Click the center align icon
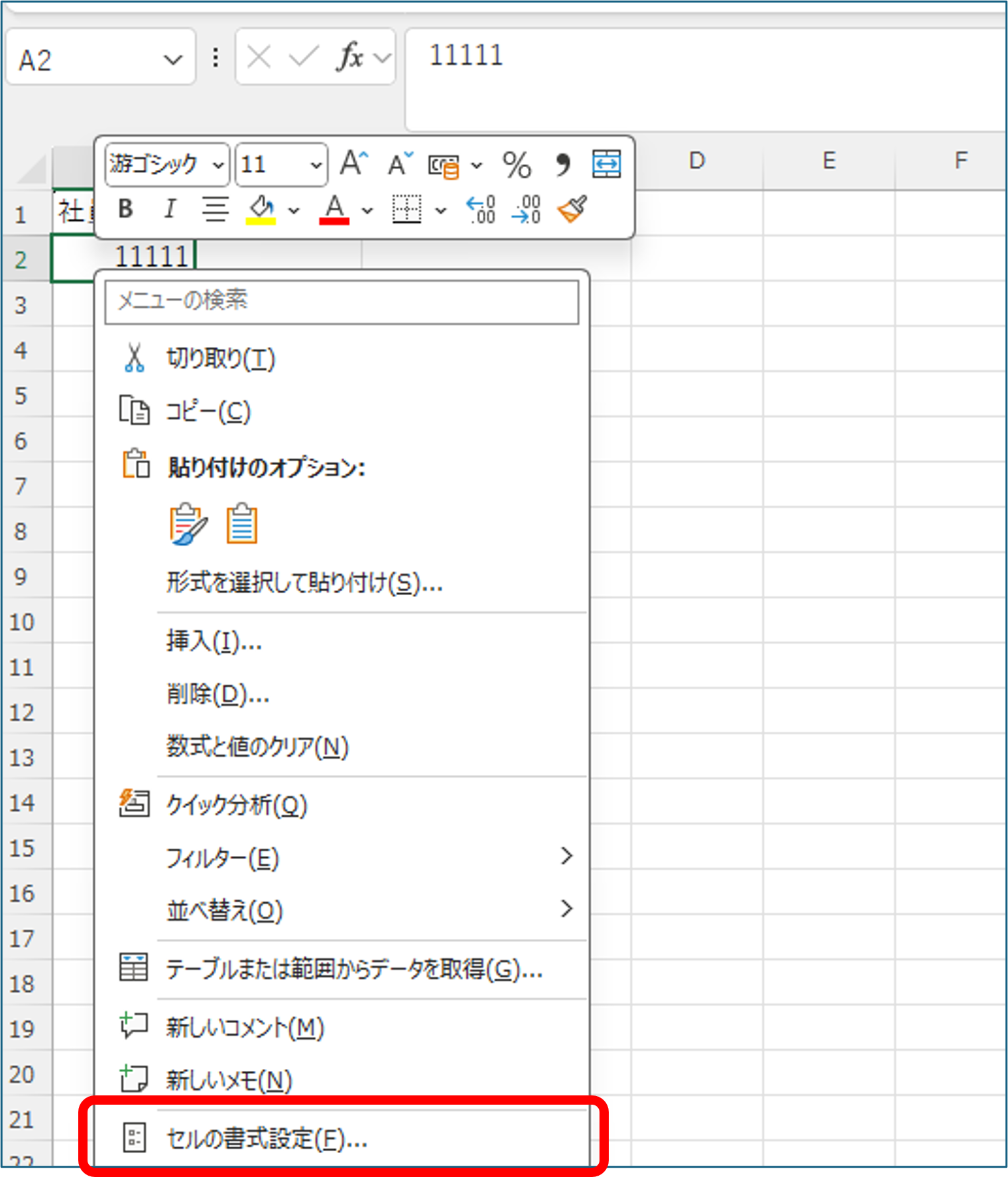This screenshot has width=1008, height=1177. coord(216,209)
